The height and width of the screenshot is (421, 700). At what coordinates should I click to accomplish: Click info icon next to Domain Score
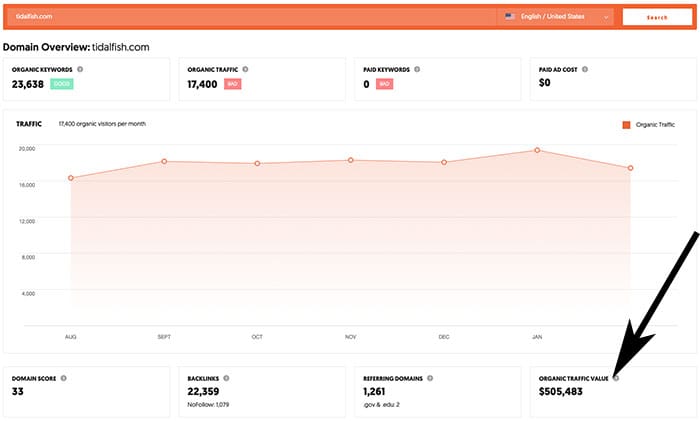click(x=63, y=378)
